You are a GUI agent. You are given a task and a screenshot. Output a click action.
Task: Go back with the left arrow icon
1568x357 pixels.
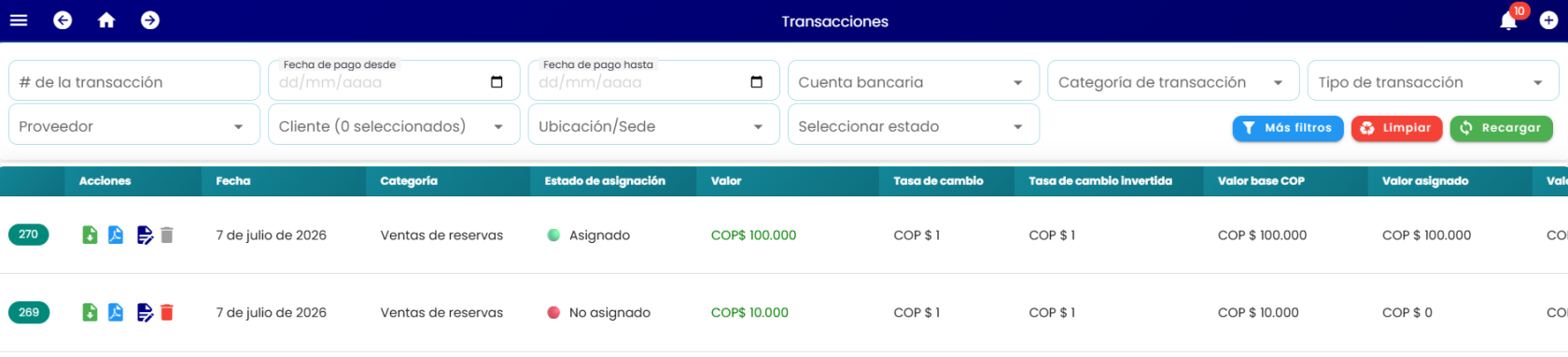(x=63, y=21)
